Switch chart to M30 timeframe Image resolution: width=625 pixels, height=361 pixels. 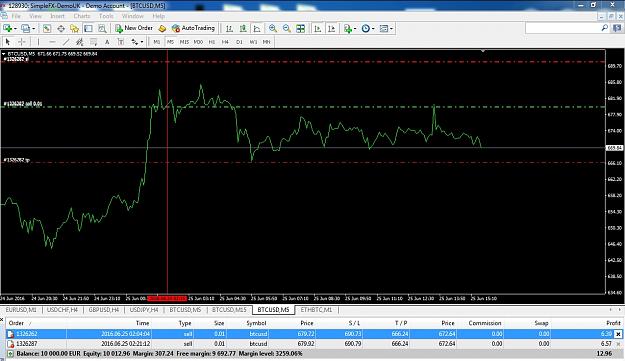point(198,42)
